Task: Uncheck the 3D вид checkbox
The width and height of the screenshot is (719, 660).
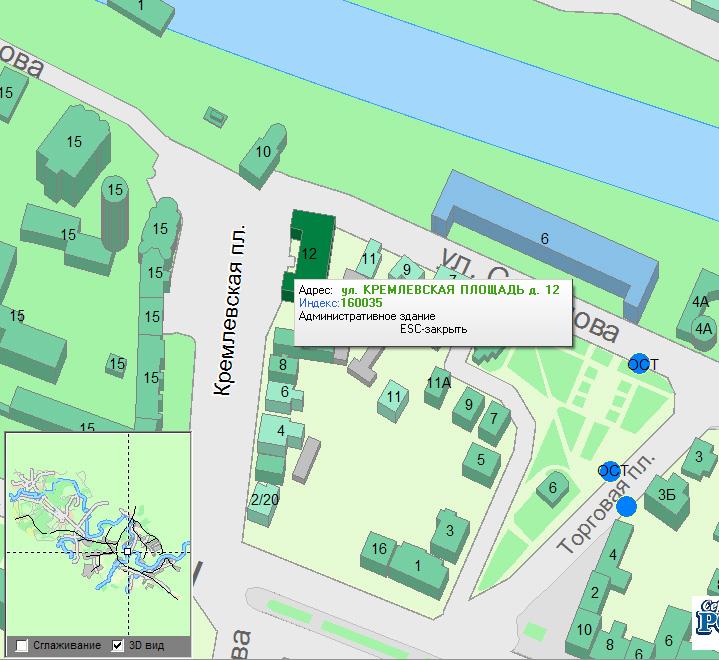Action: pyautogui.click(x=118, y=645)
